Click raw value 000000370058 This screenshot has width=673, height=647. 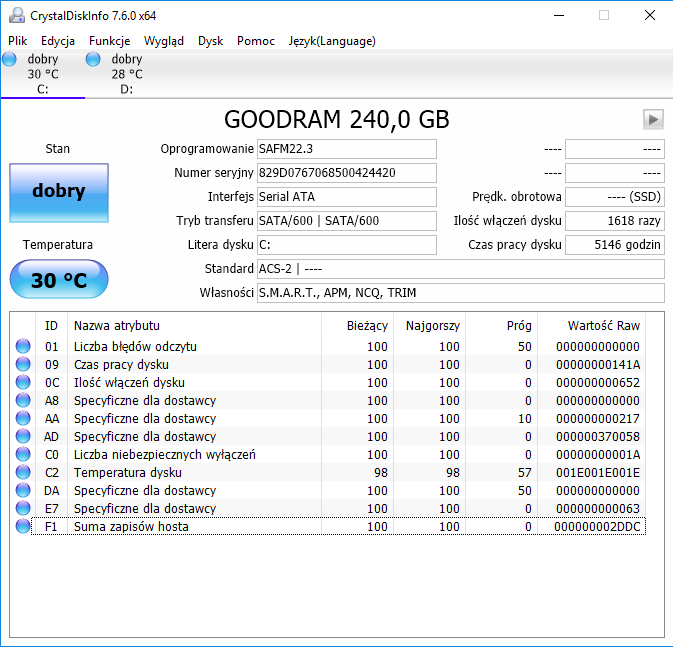tap(598, 437)
